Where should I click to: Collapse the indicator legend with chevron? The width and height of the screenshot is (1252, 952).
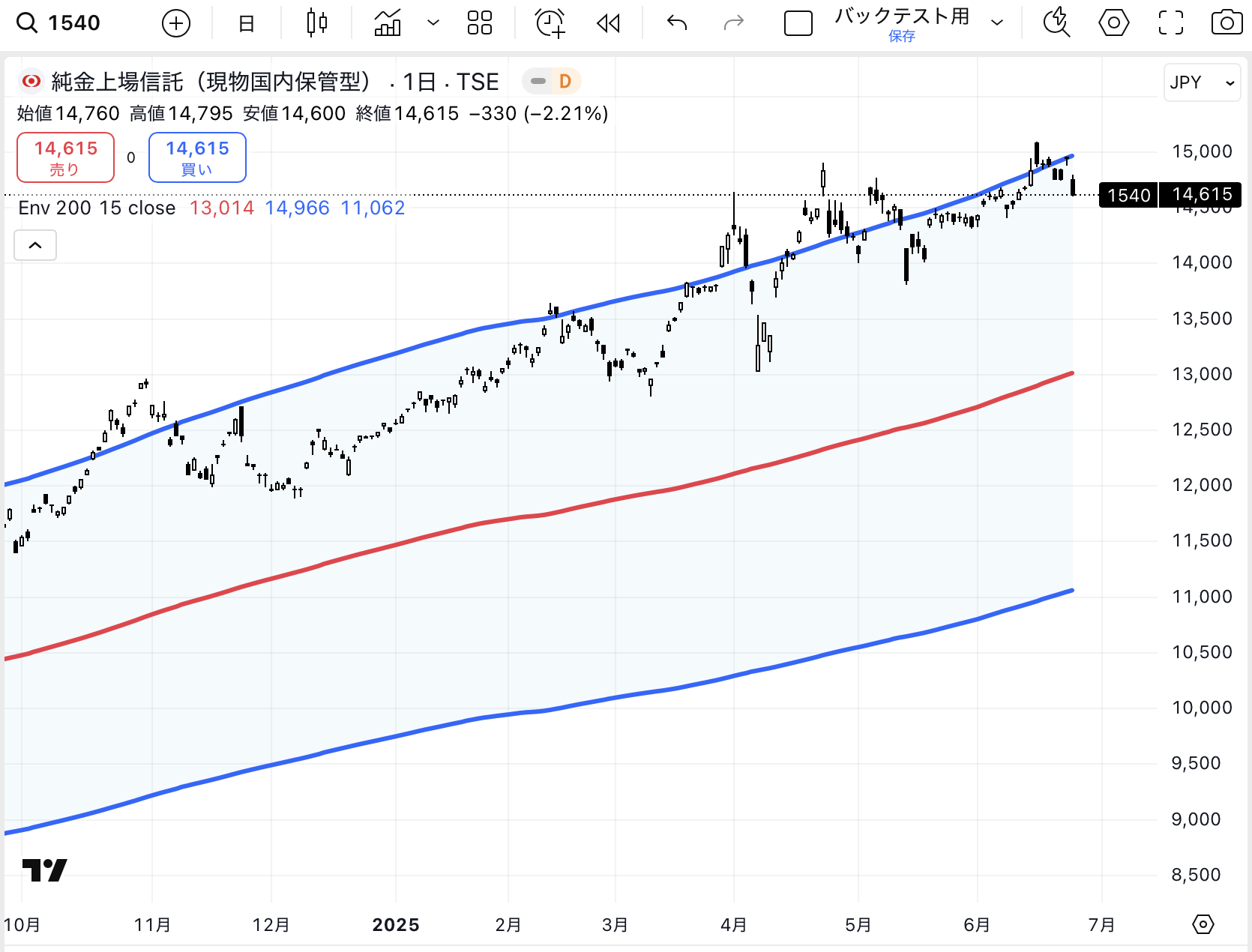[35, 245]
